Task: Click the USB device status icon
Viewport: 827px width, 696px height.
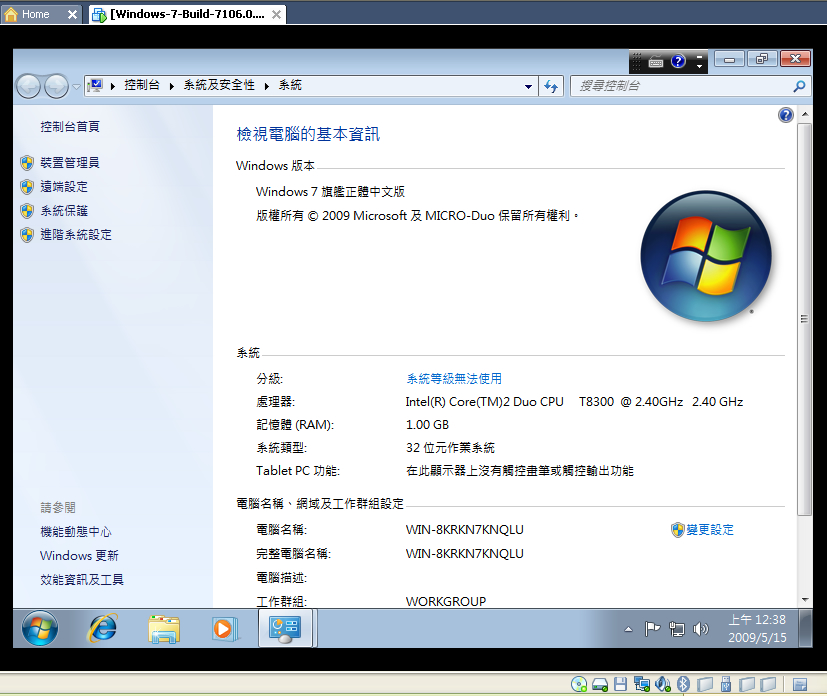Action: pos(726,684)
